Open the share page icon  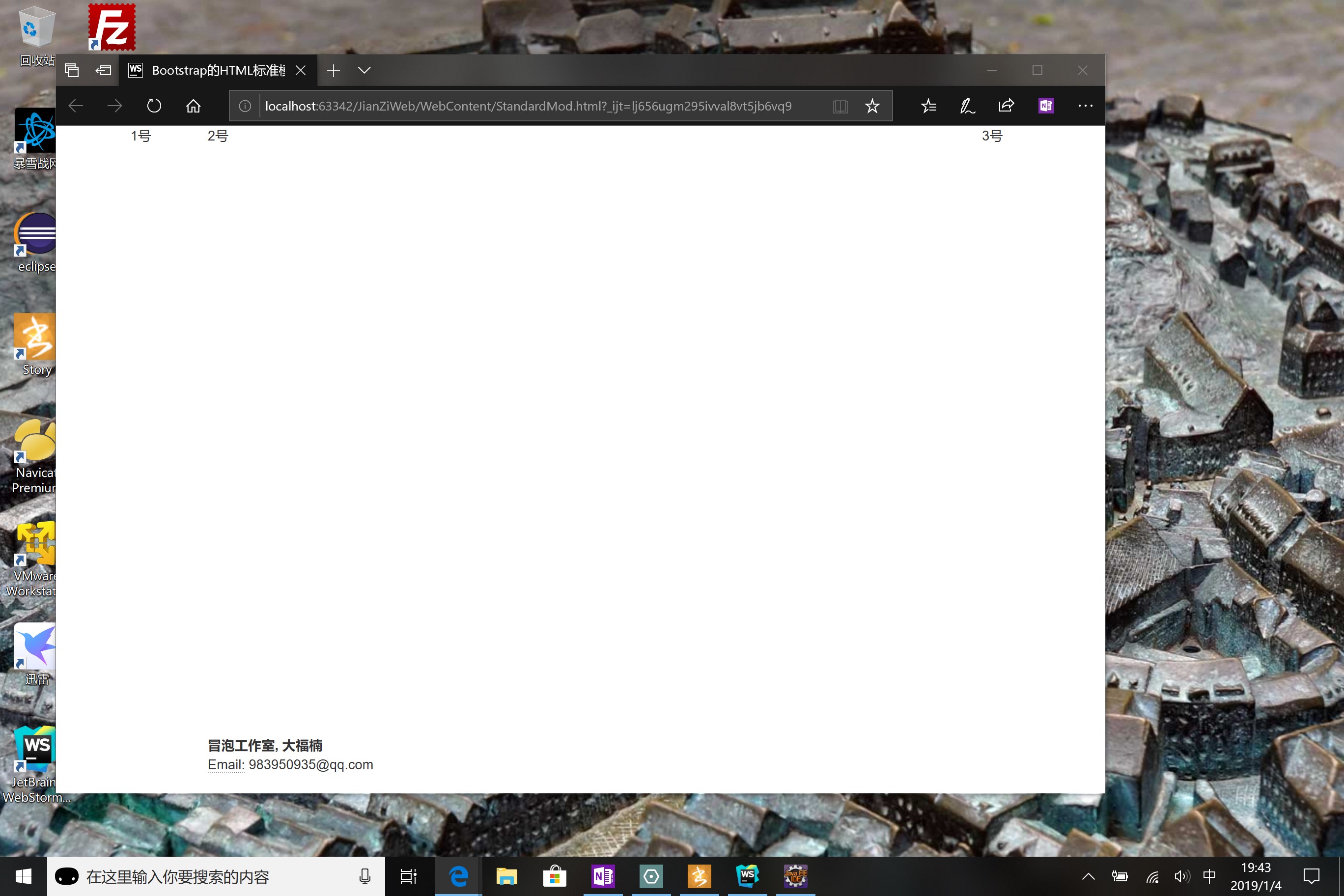[1007, 106]
